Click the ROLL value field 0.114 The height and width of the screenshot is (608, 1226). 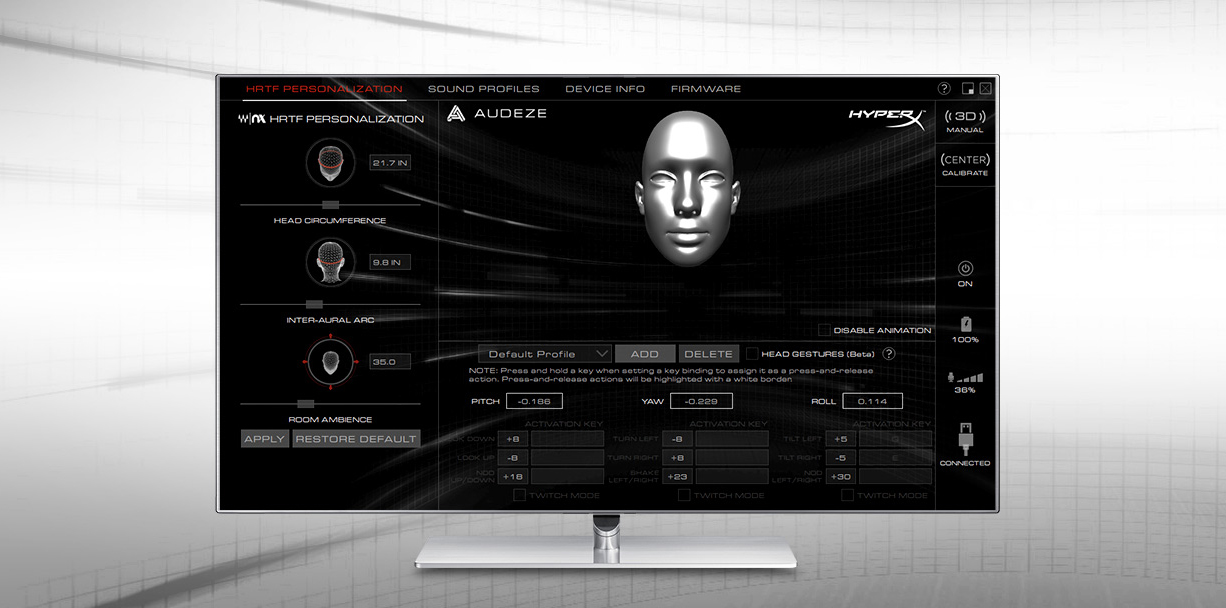[872, 401]
